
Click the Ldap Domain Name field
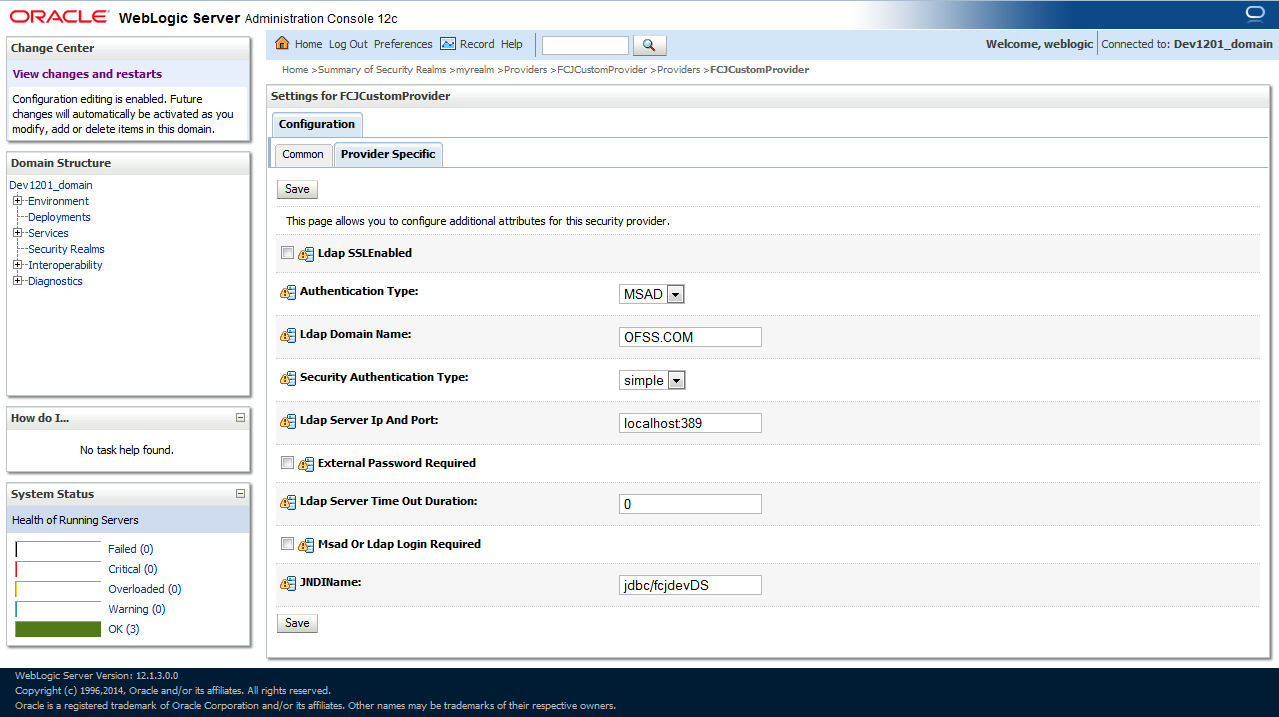(690, 337)
